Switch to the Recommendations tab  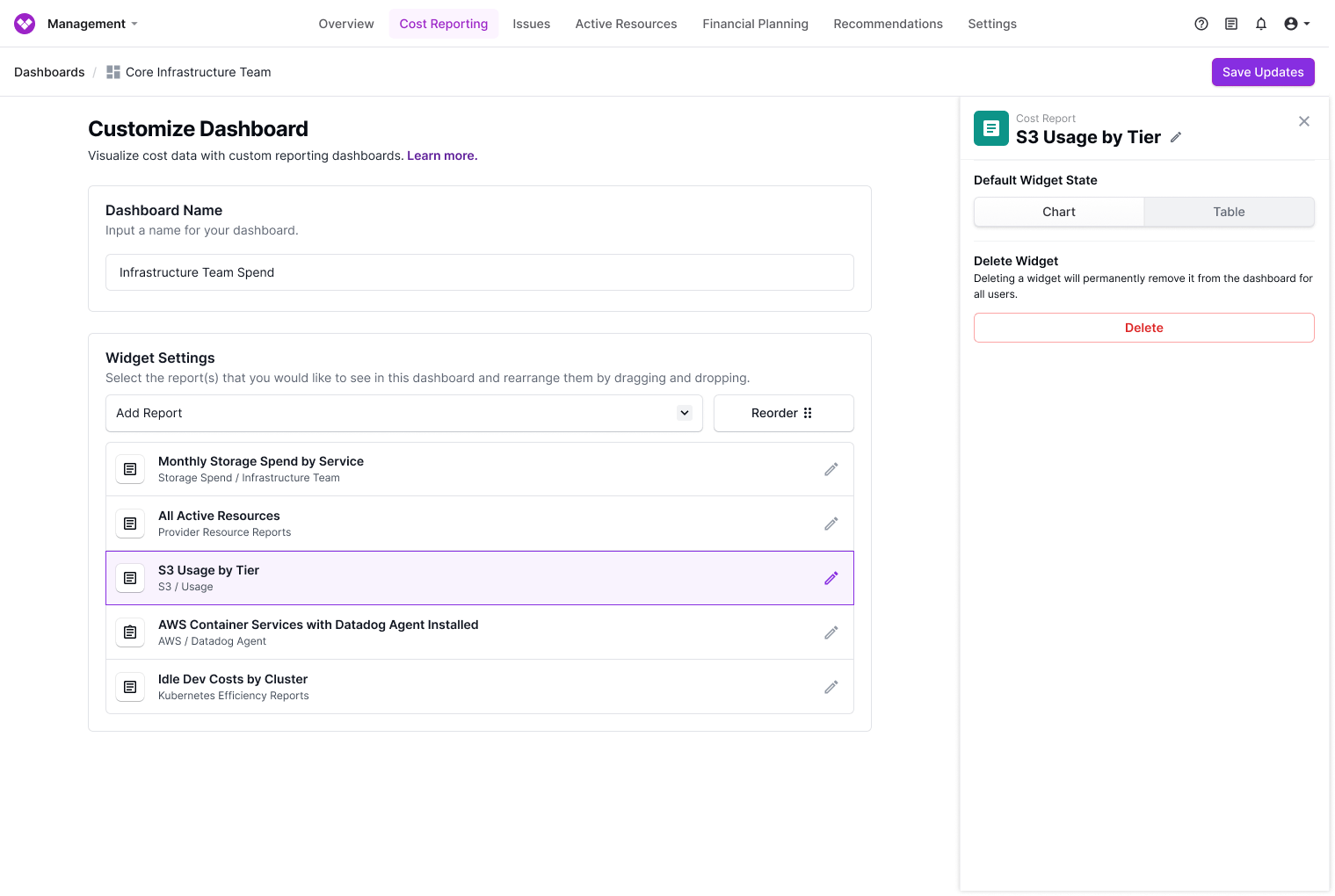pyautogui.click(x=888, y=24)
